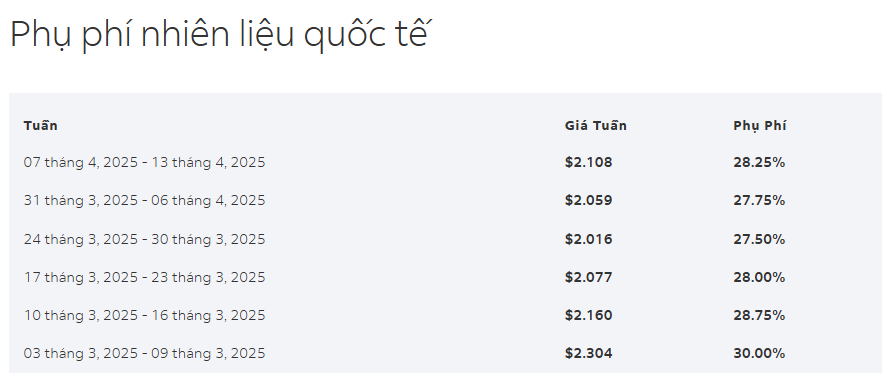Click the 17 tháng 3 - 23 tháng 3 week row
This screenshot has height=373, width=887.
[x=445, y=277]
